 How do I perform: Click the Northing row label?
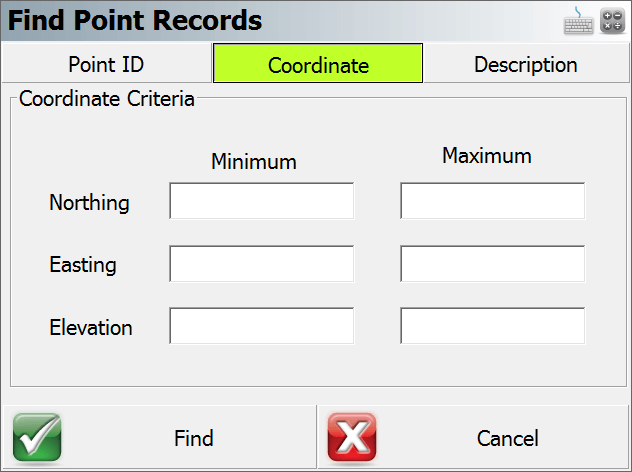click(x=89, y=202)
